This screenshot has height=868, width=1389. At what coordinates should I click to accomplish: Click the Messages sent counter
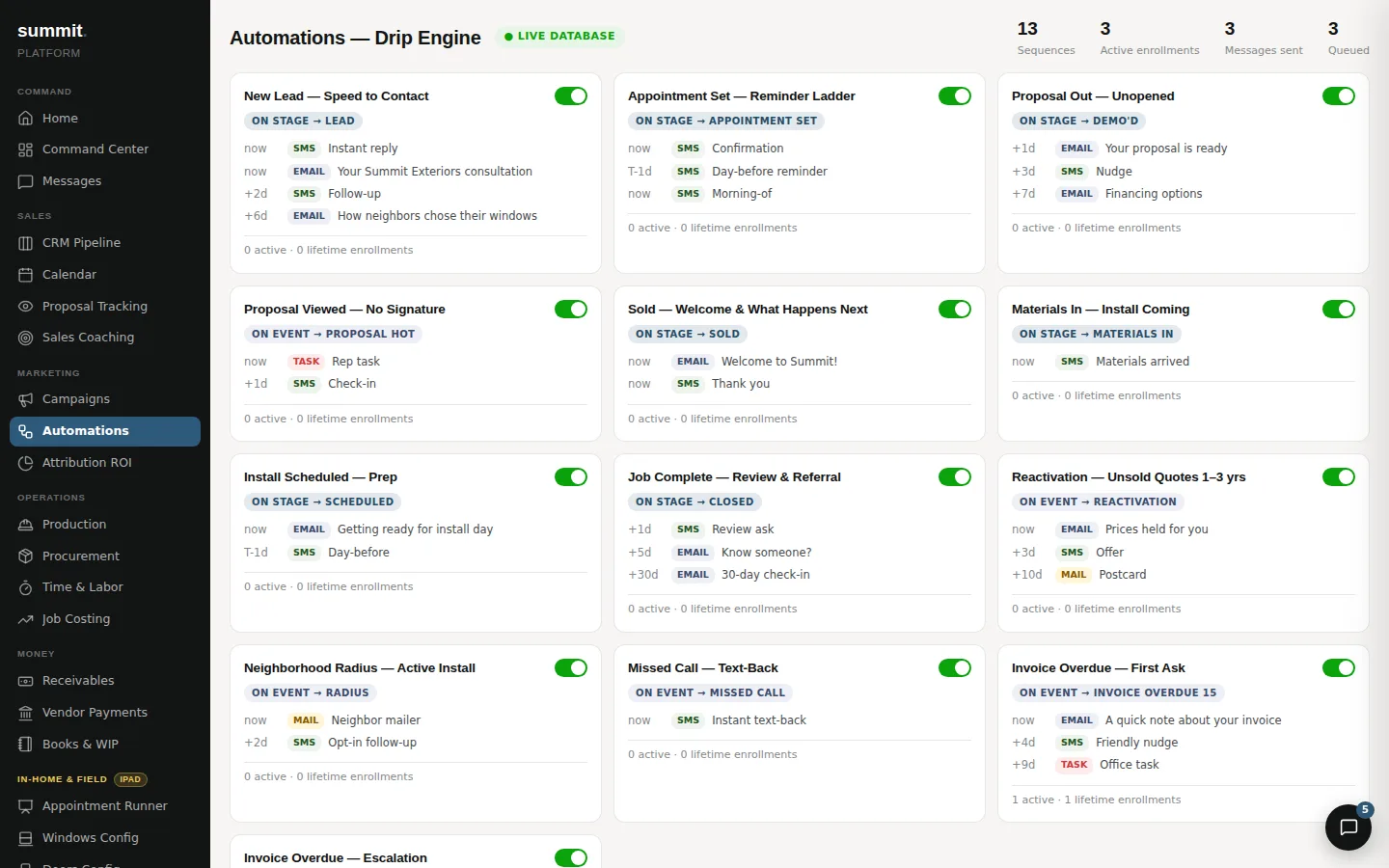coord(1264,39)
